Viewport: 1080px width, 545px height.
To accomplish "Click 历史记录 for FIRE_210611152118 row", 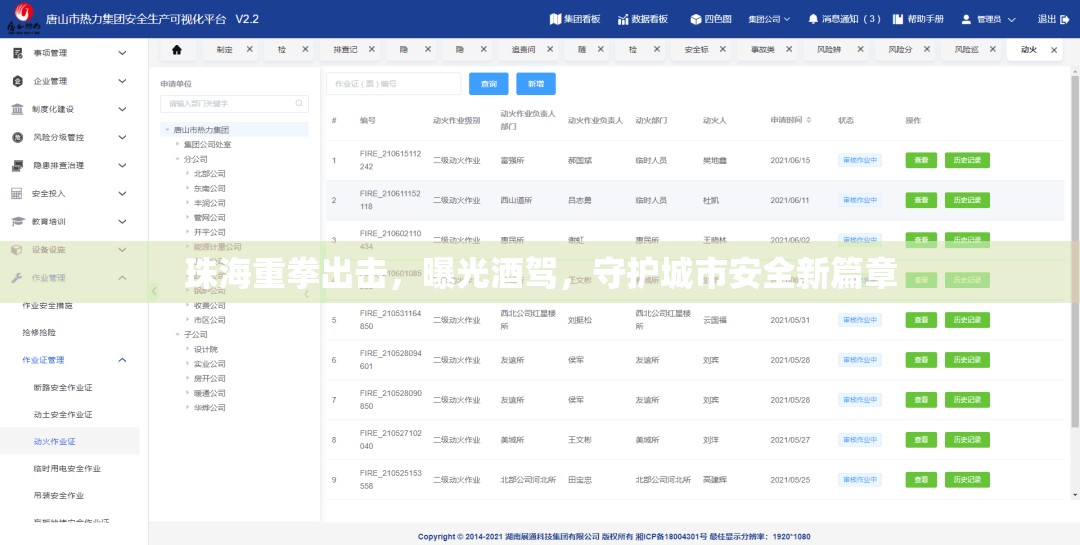I will click(x=967, y=200).
